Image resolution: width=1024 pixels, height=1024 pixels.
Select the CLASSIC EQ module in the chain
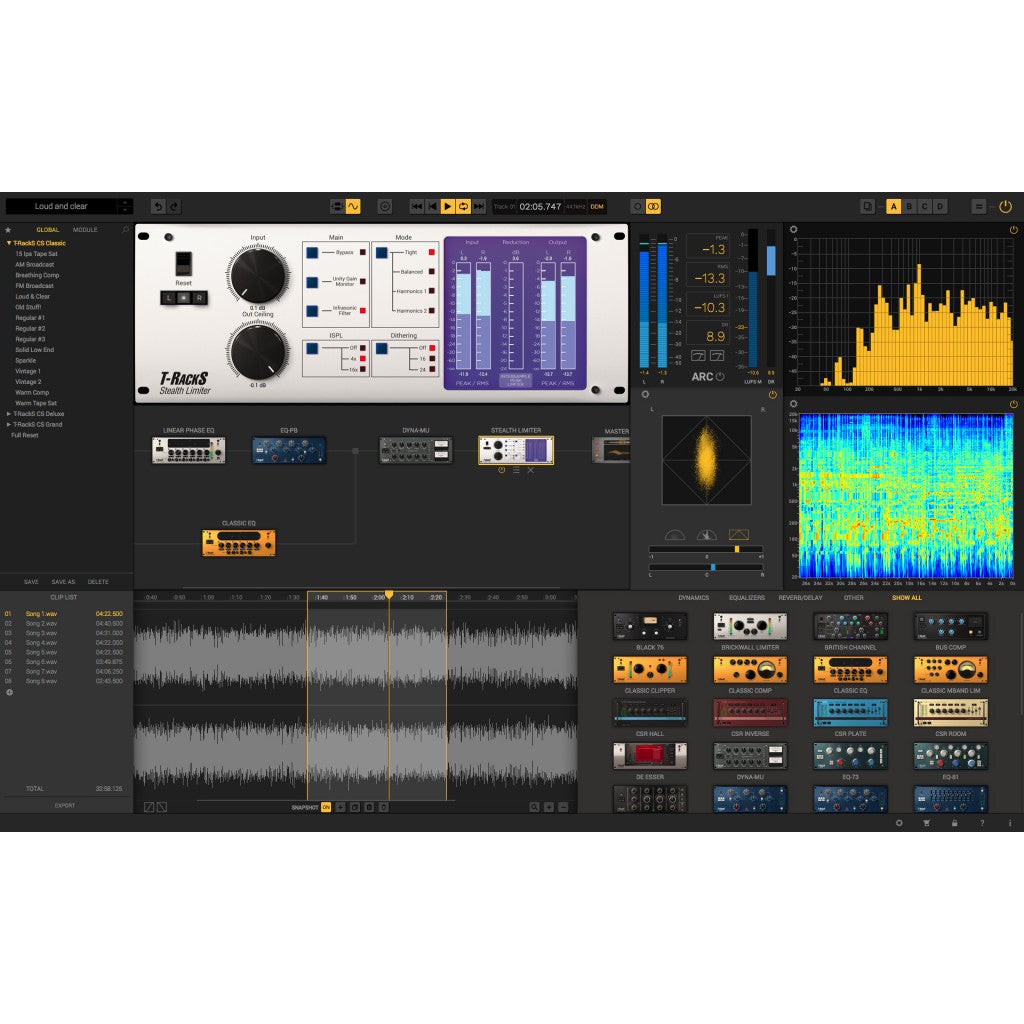[238, 540]
